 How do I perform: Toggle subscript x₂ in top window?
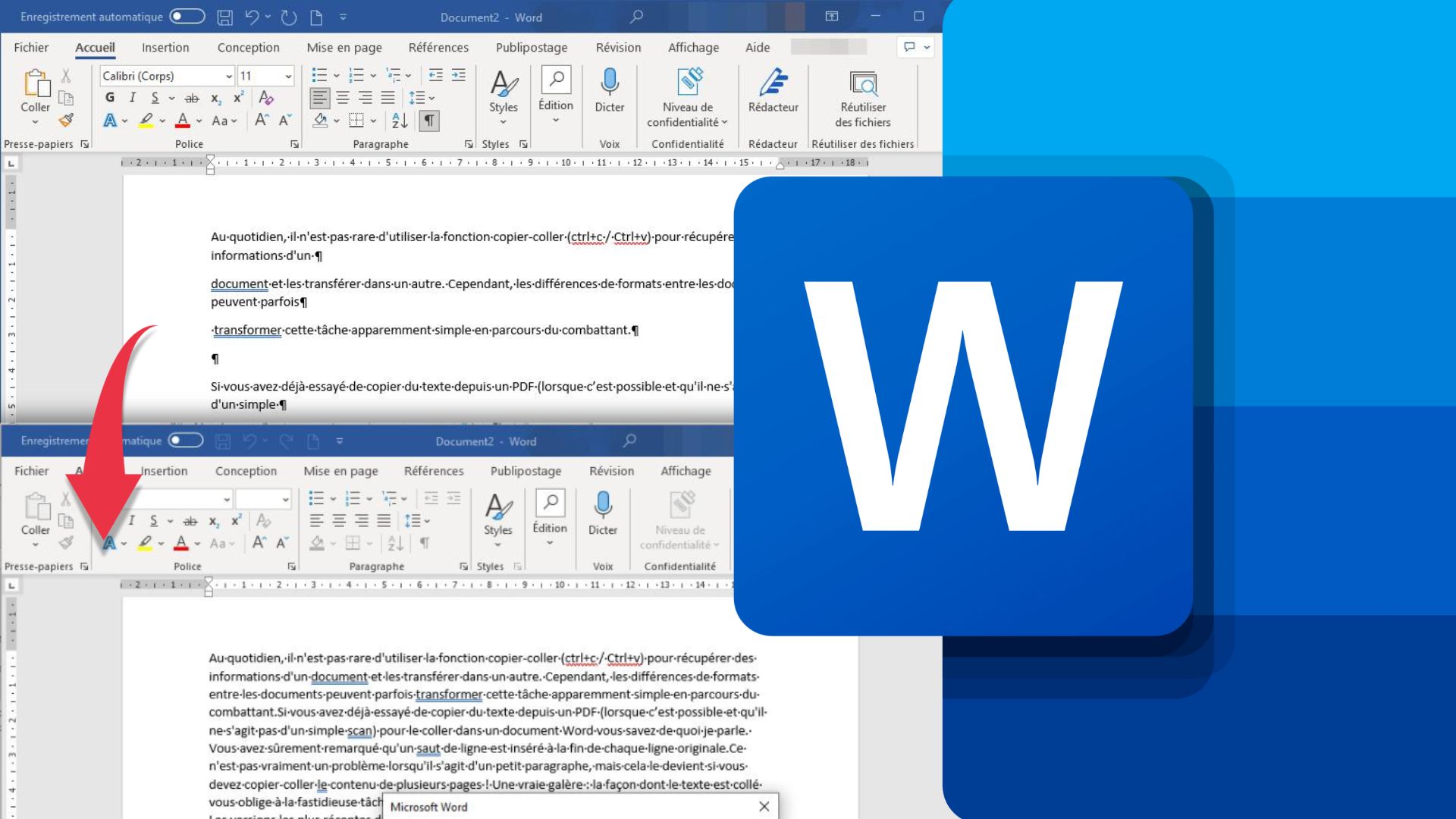click(216, 98)
